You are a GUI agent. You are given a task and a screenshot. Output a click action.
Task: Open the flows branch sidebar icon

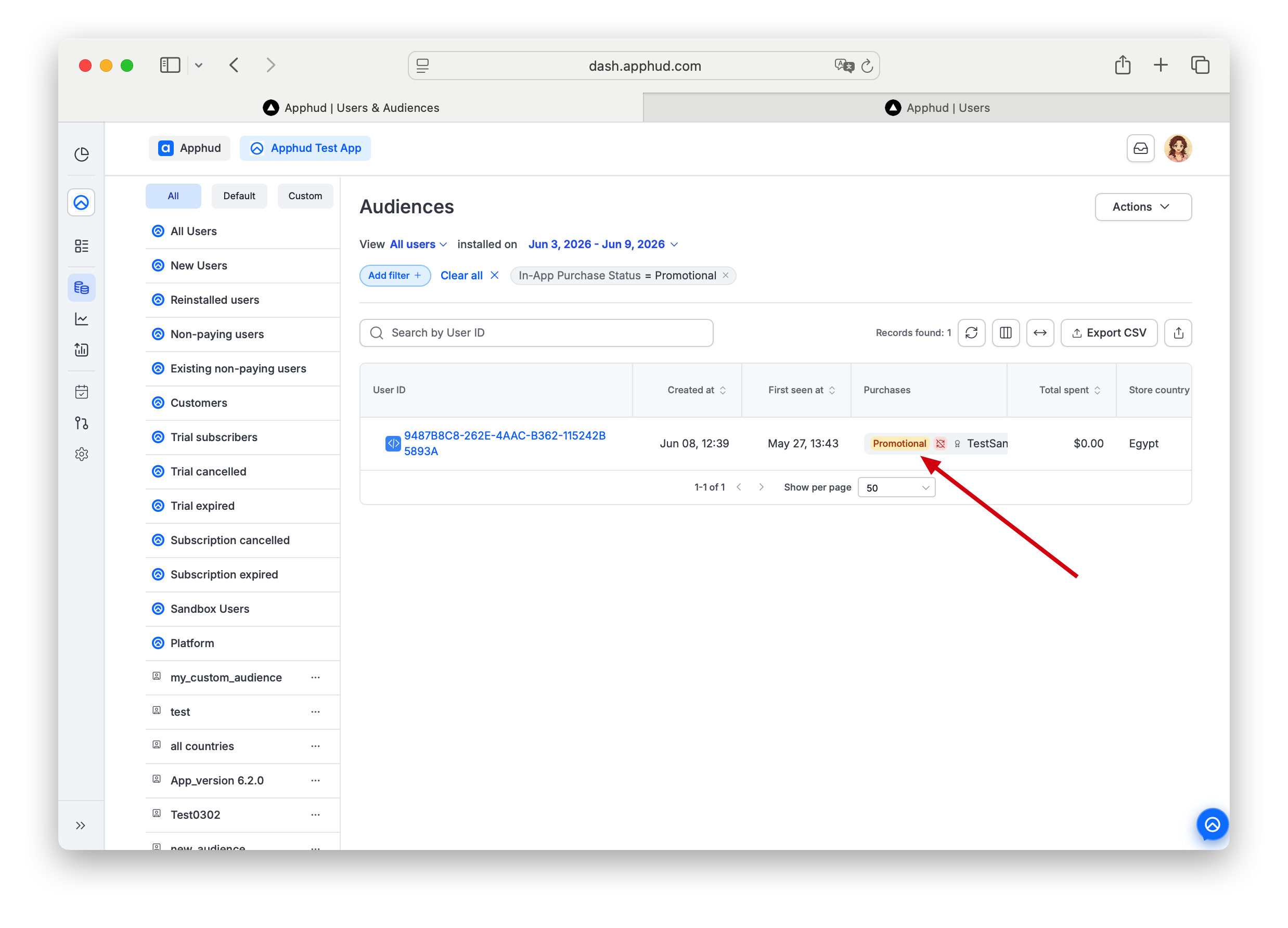tap(82, 423)
